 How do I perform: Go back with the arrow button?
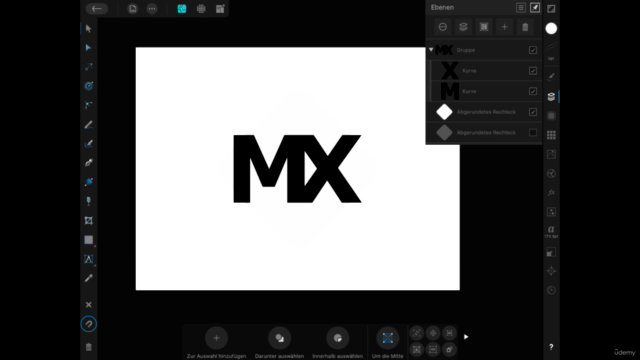coord(97,9)
